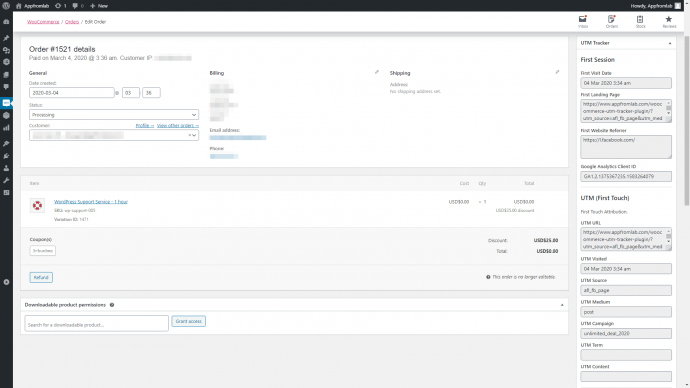Edit shipping details with pencil icon
This screenshot has width=690, height=388.
pyautogui.click(x=557, y=72)
